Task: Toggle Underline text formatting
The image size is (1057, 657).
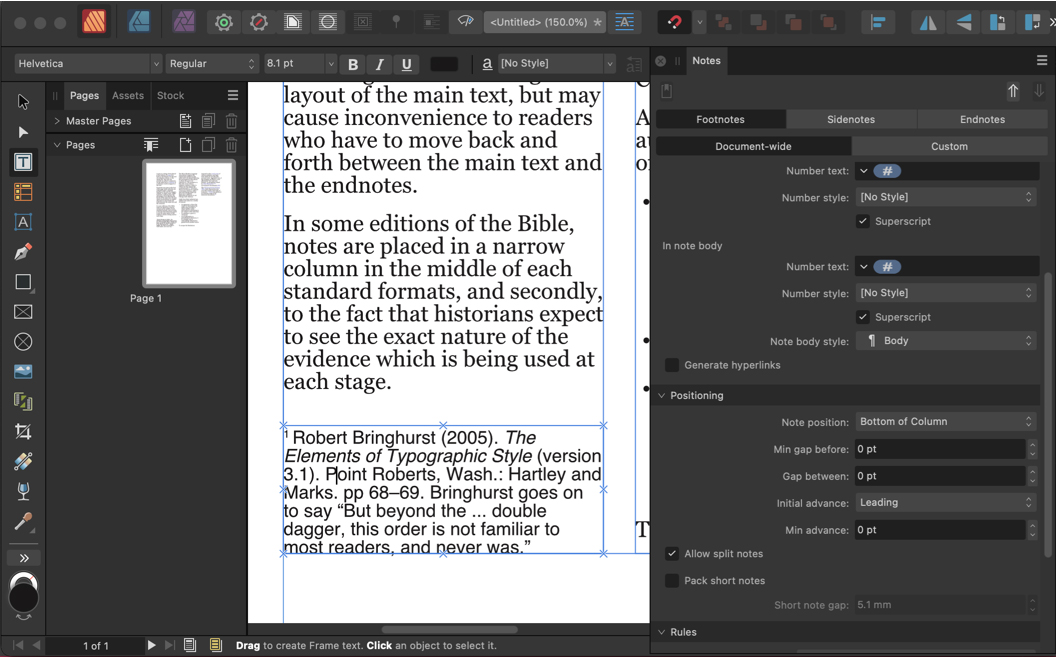Action: tap(406, 64)
